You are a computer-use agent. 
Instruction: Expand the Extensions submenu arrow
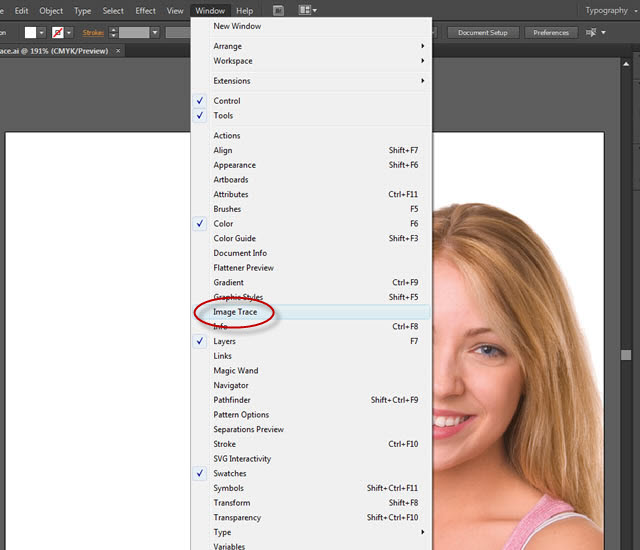pyautogui.click(x=423, y=81)
